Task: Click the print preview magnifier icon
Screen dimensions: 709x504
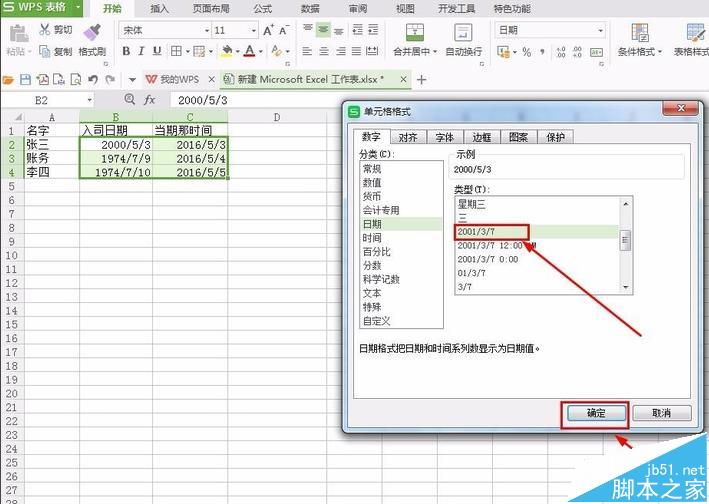Action: pos(76,80)
